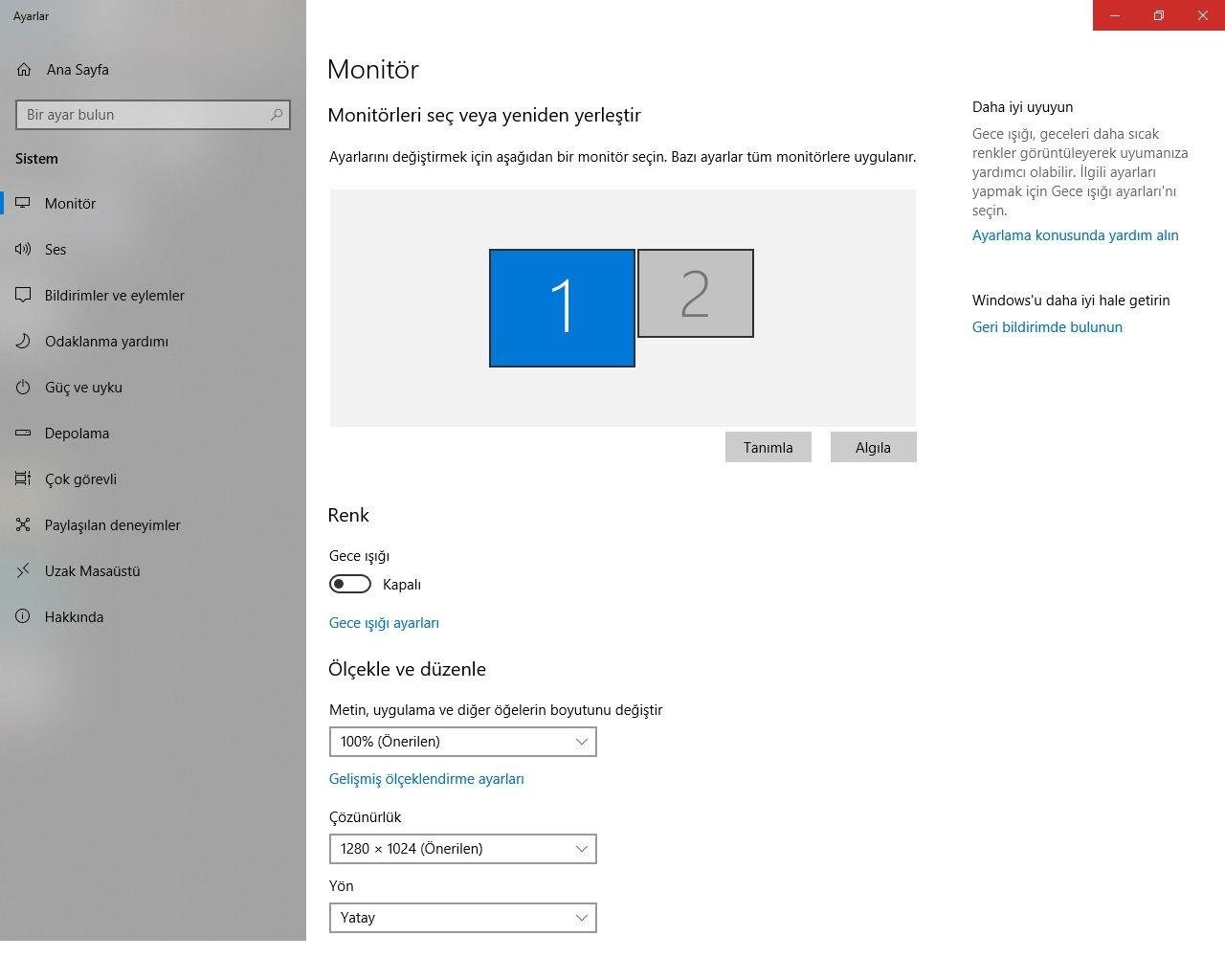Click the Tanımla button
Image resolution: width=1225 pixels, height=980 pixels.
click(x=768, y=447)
